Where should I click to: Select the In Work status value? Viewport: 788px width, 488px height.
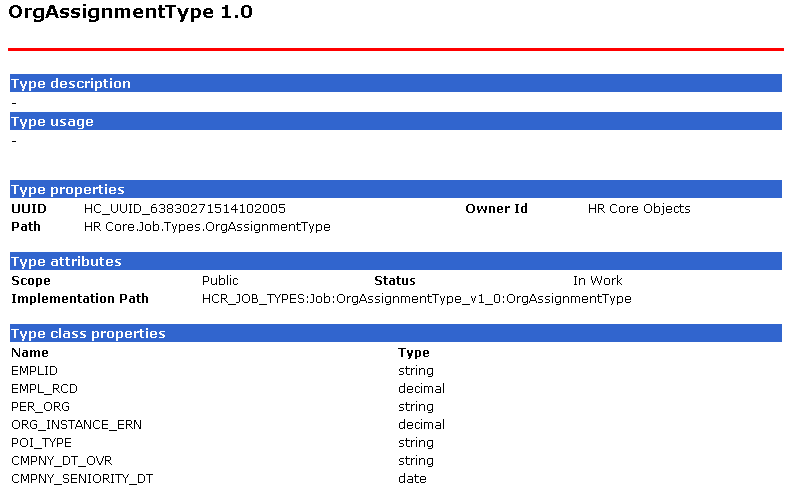tap(598, 280)
